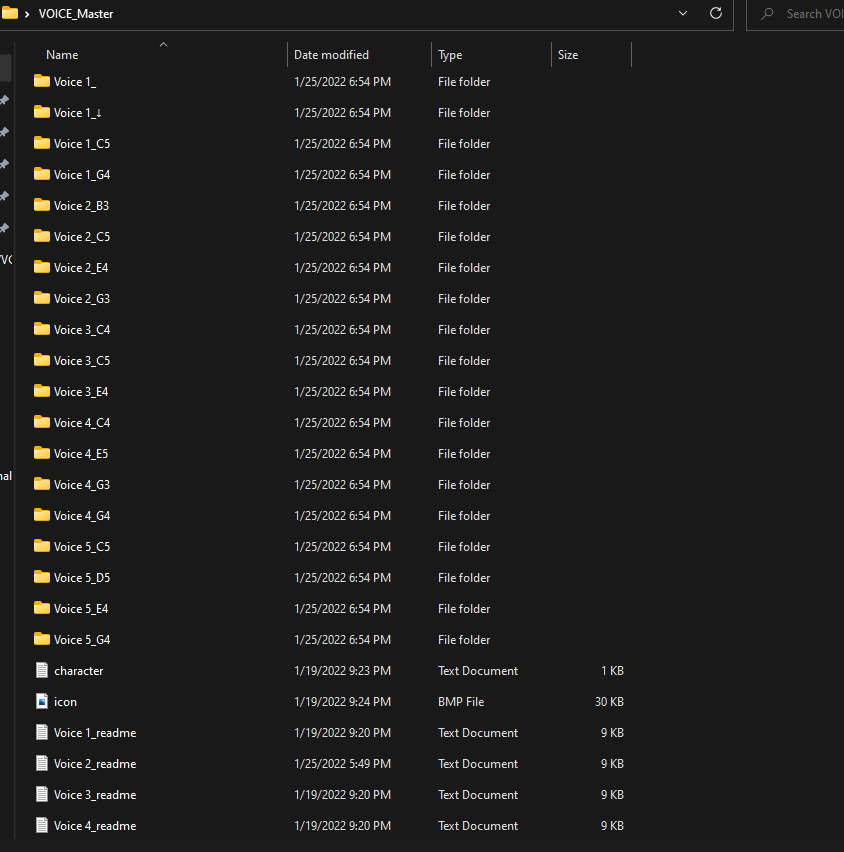
Task: Click the folder icon of Voice 3_C5
Action: 42,360
